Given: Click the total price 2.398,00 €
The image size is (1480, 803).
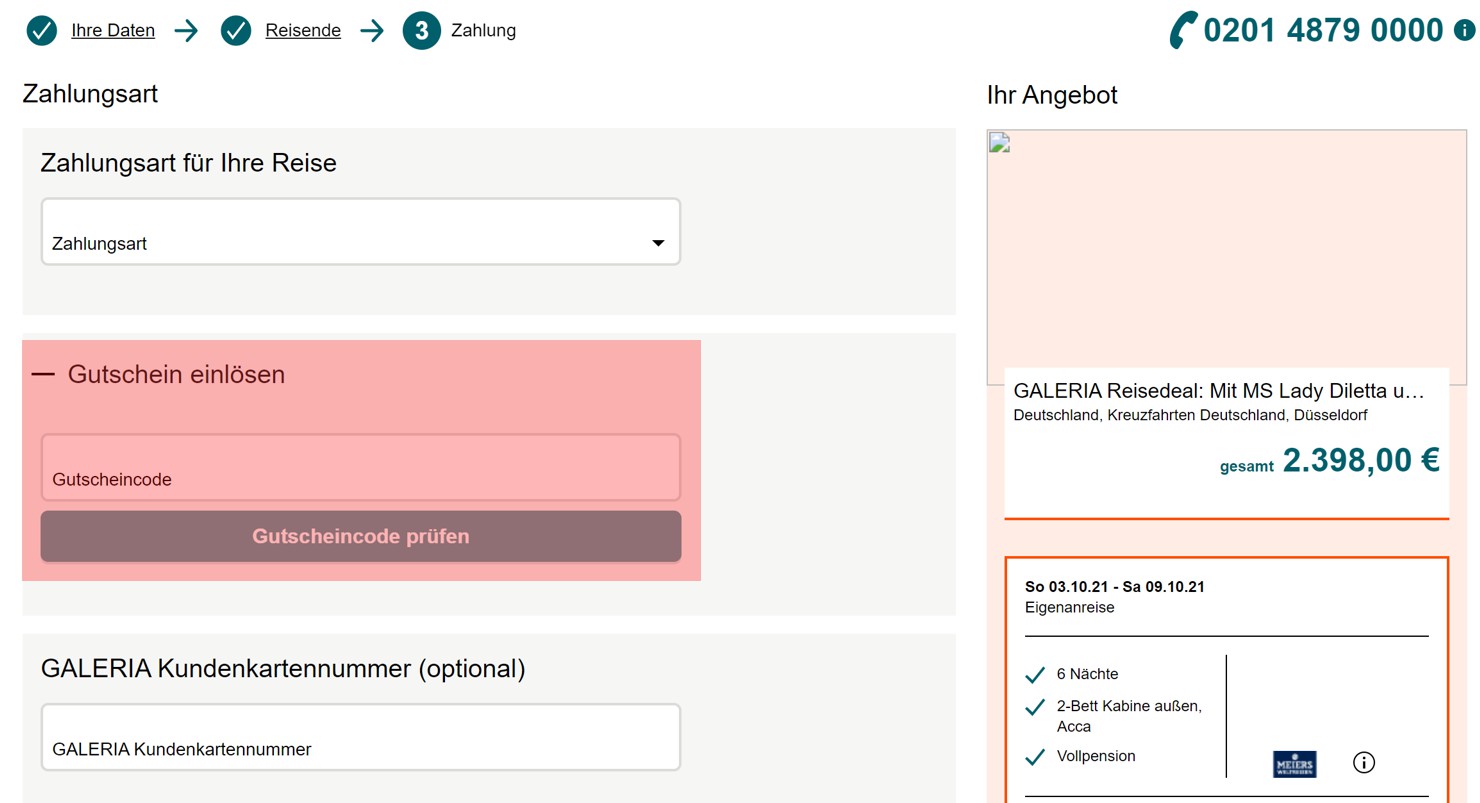Looking at the screenshot, I should (1361, 460).
